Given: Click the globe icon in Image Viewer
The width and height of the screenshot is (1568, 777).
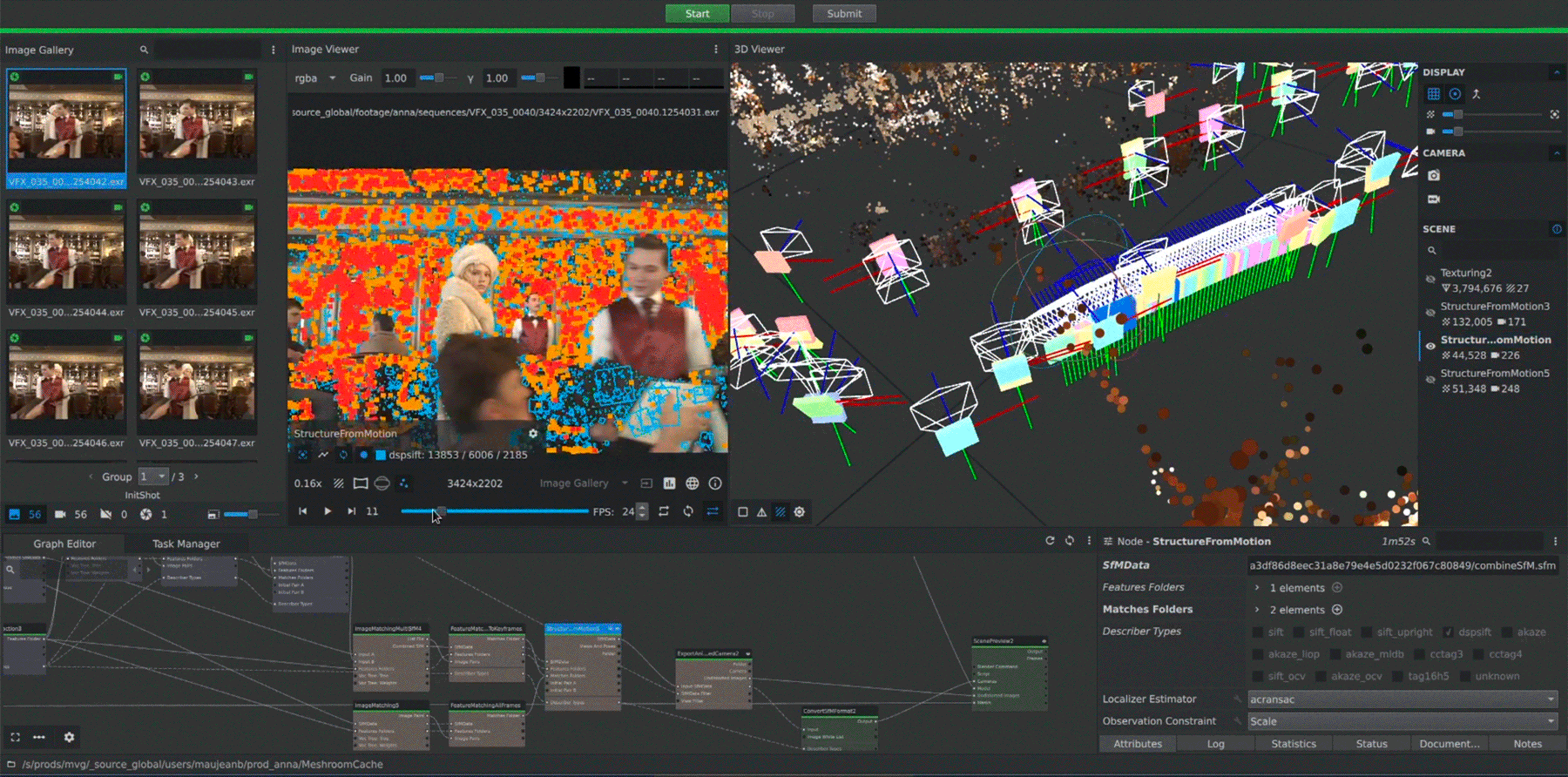Looking at the screenshot, I should pyautogui.click(x=692, y=483).
